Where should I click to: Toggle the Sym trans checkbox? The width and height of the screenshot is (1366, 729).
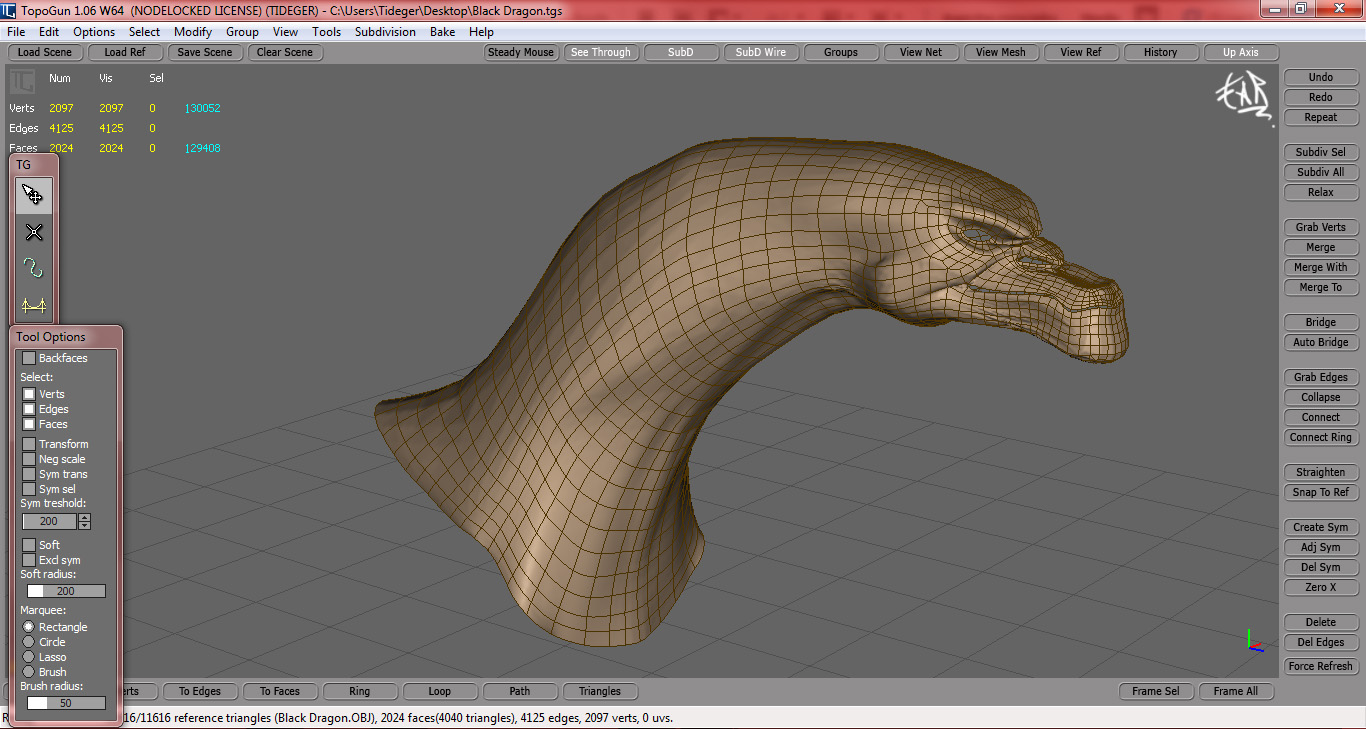pos(29,474)
